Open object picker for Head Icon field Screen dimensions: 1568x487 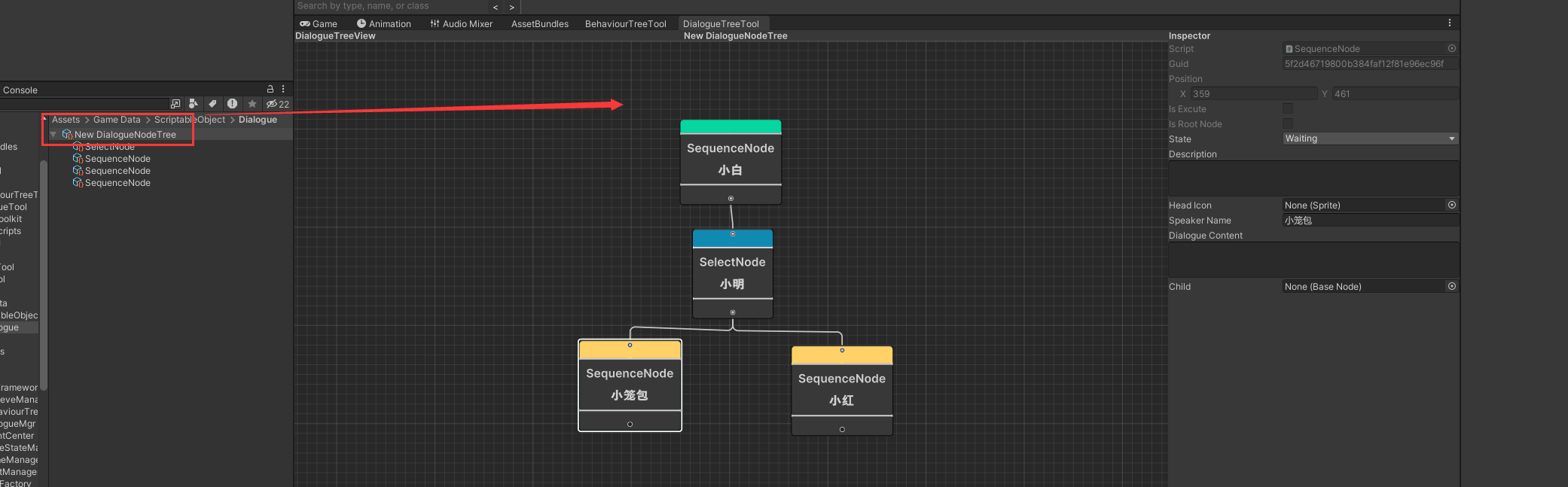pos(1451,205)
